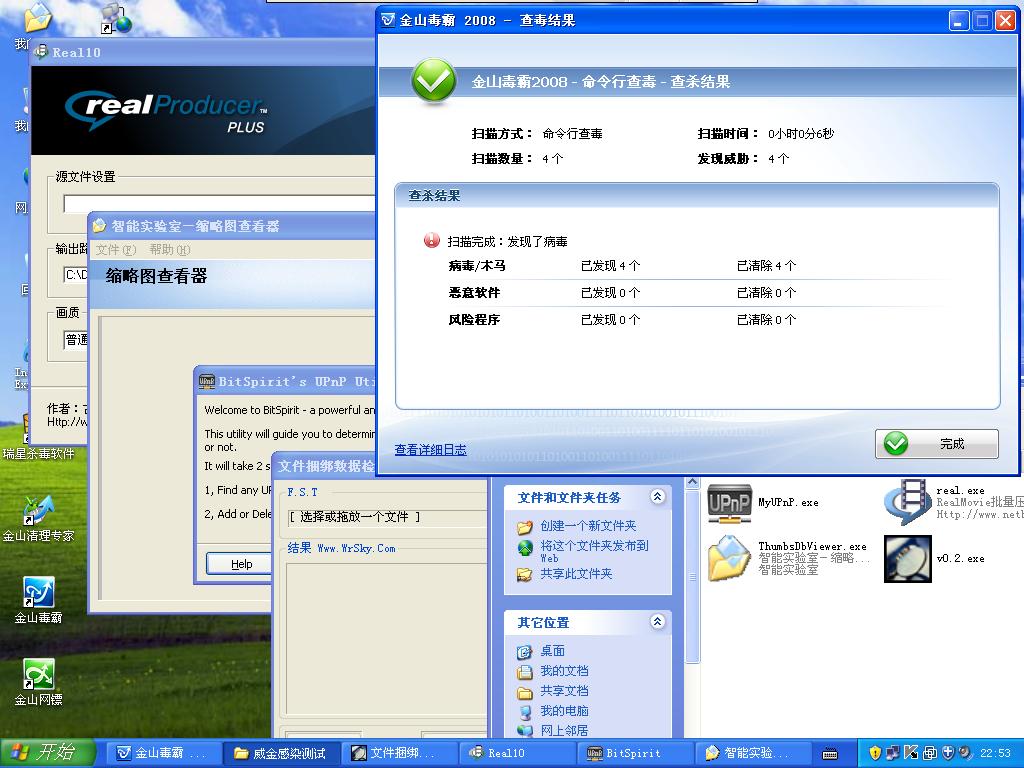1024x768 pixels.
Task: Open the 金山网镖 desktop shortcut
Action: [x=39, y=682]
